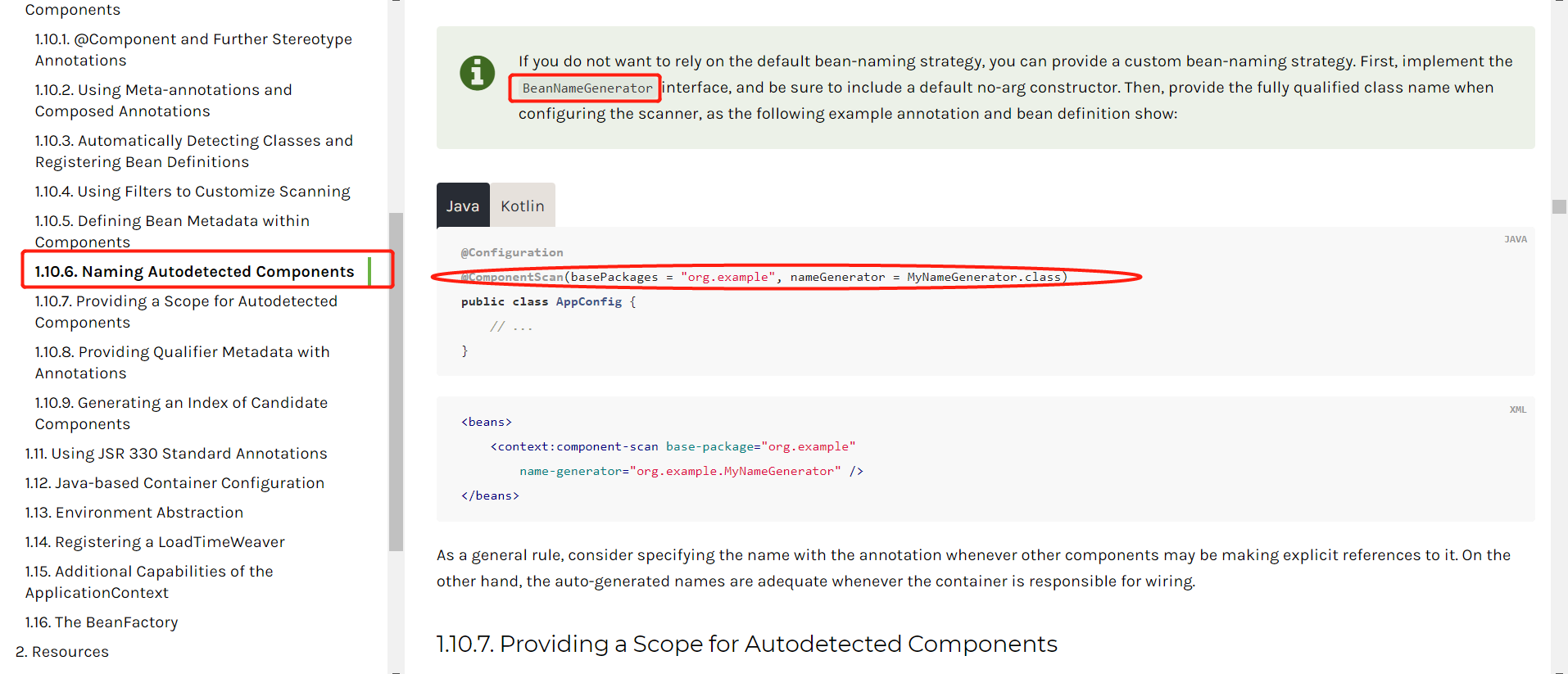Click the BeanNameGenerator inline code text
The height and width of the screenshot is (674, 1568).
pyautogui.click(x=587, y=88)
